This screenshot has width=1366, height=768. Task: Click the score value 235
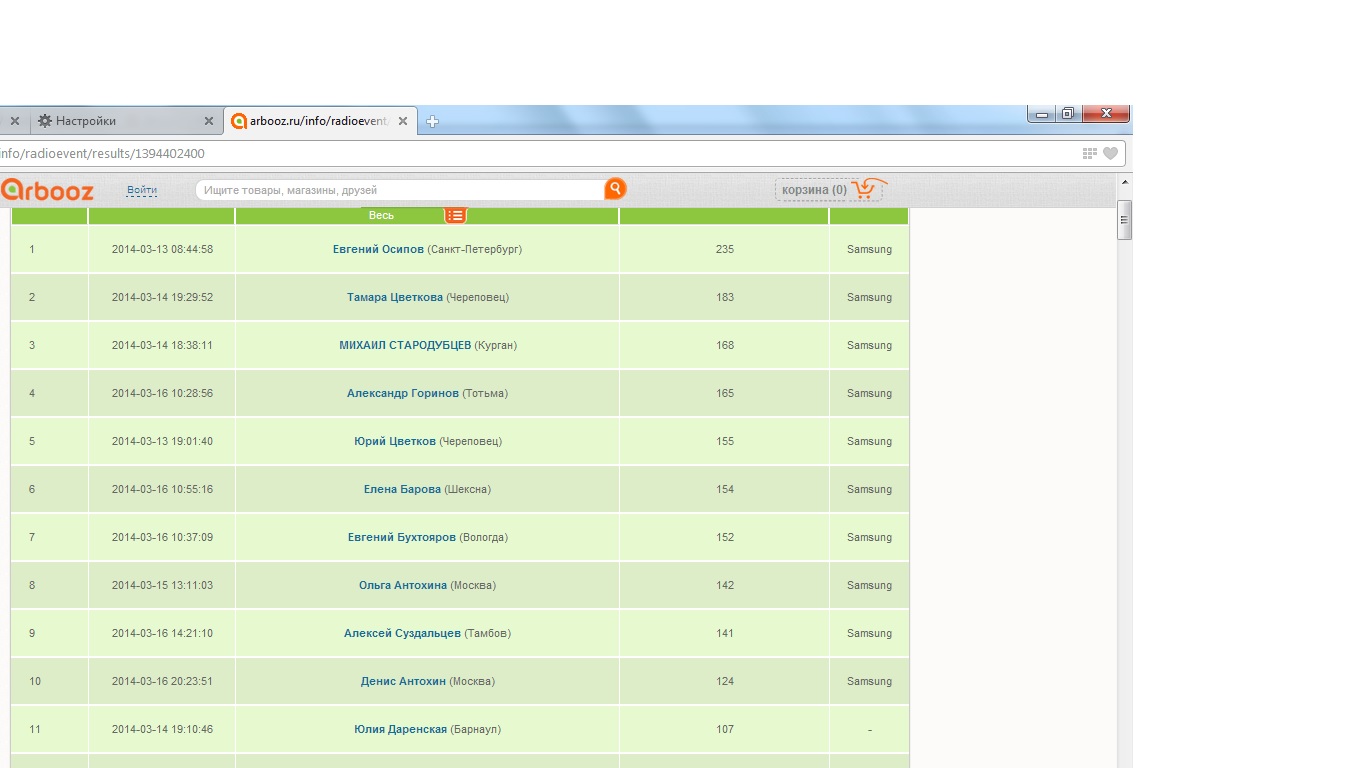[725, 249]
